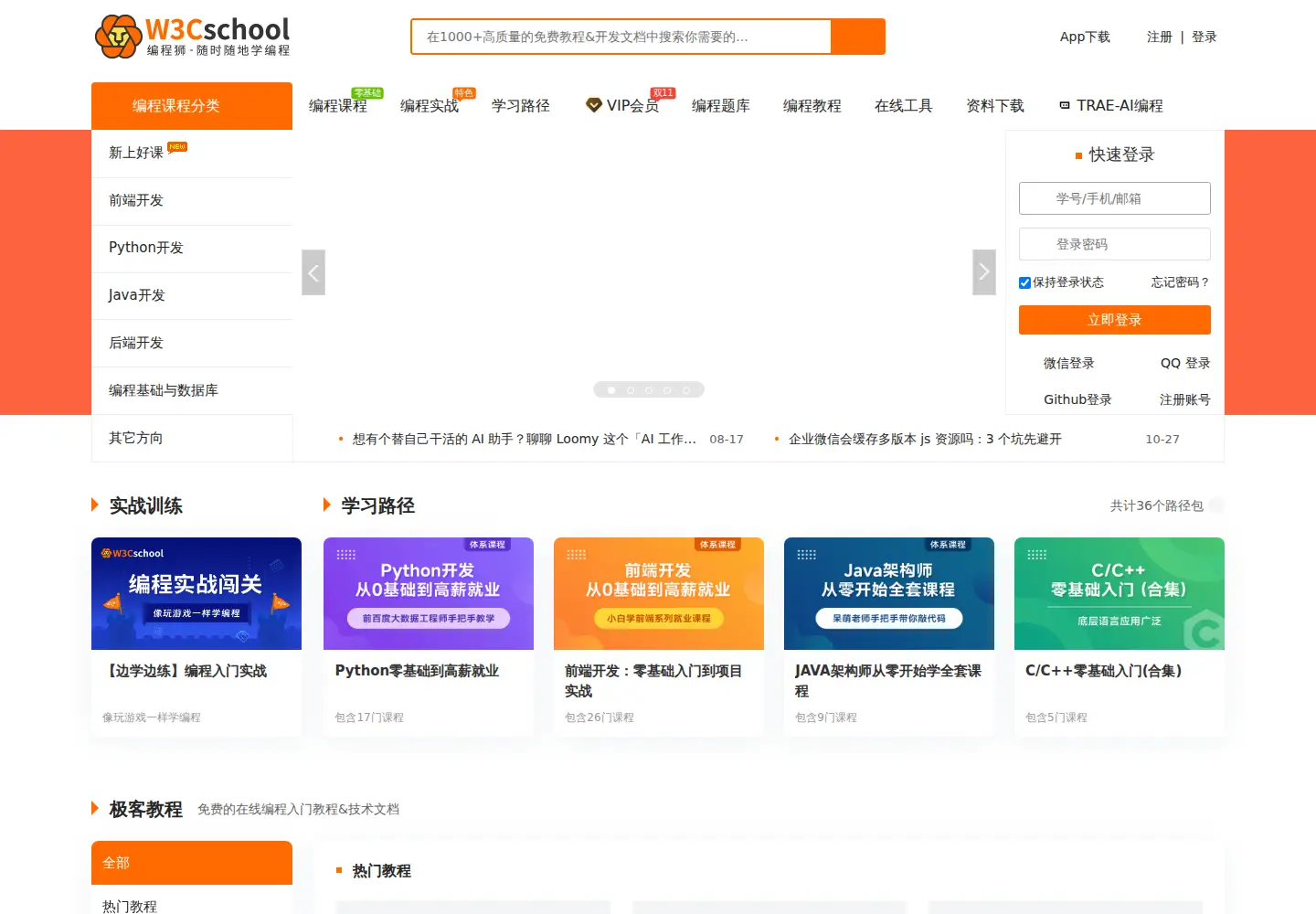Image resolution: width=1316 pixels, height=914 pixels.
Task: Open the App下载 link
Action: 1085,37
